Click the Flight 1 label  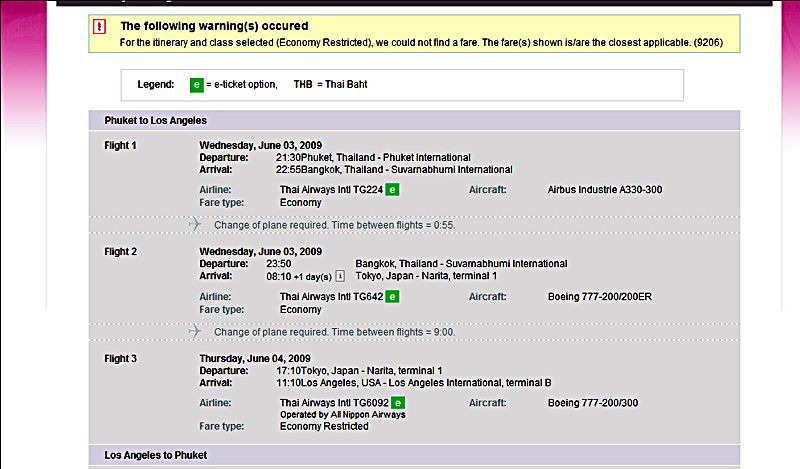pyautogui.click(x=120, y=145)
